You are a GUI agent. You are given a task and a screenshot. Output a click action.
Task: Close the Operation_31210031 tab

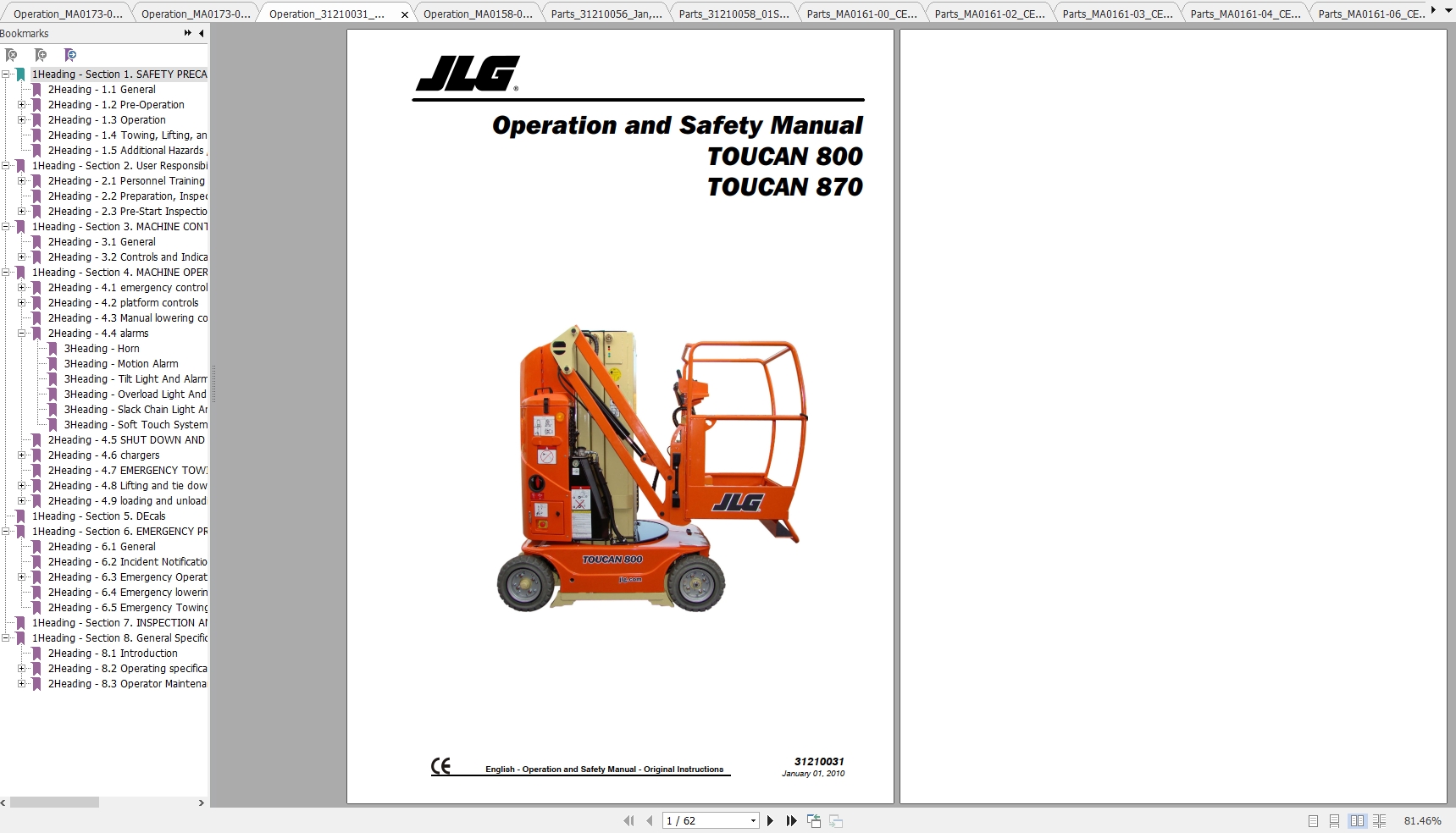coord(405,14)
